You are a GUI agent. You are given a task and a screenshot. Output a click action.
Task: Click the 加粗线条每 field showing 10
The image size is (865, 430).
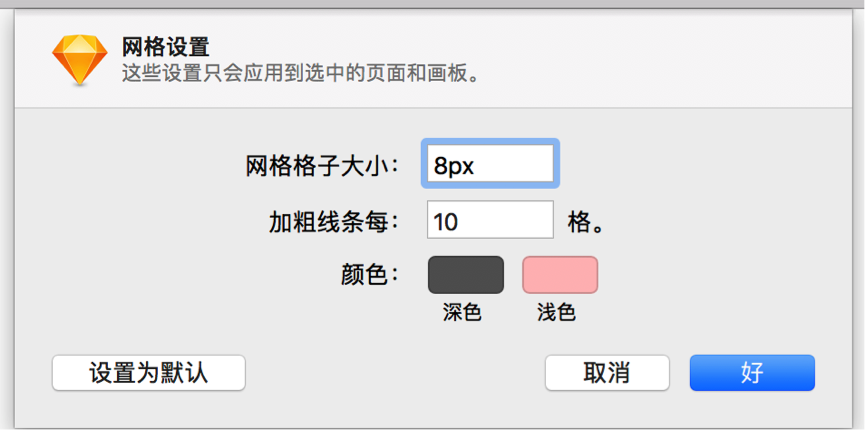490,220
